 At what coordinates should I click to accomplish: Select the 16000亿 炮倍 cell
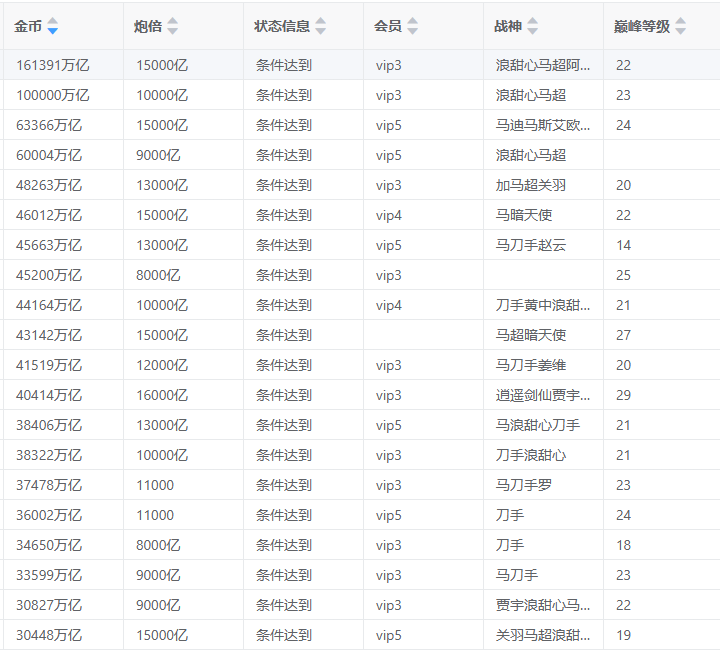[x=162, y=395]
